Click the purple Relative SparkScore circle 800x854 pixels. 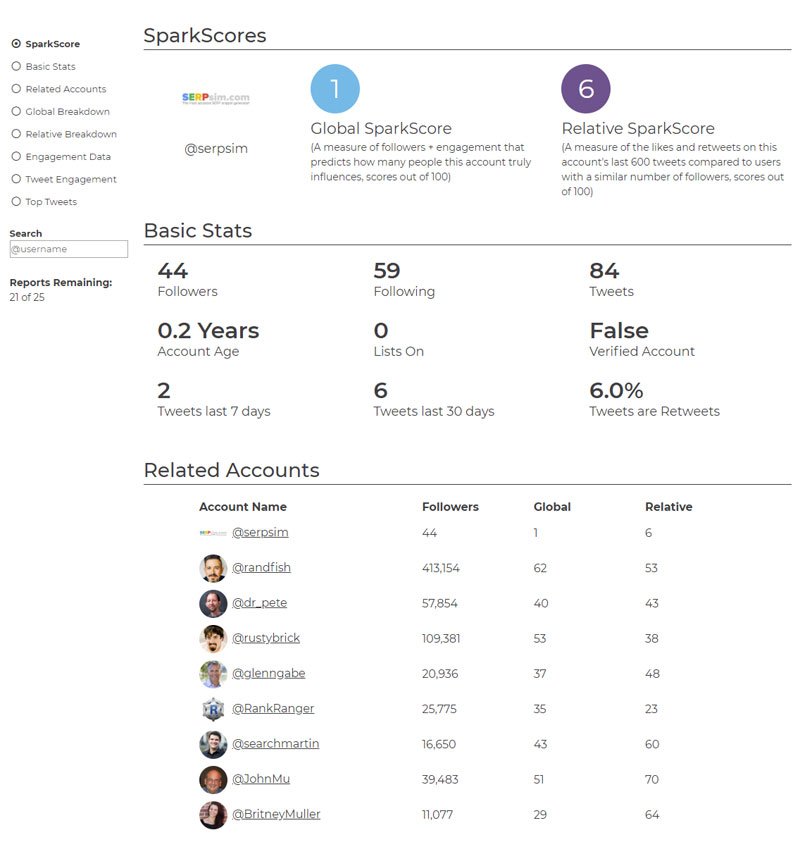(x=585, y=89)
